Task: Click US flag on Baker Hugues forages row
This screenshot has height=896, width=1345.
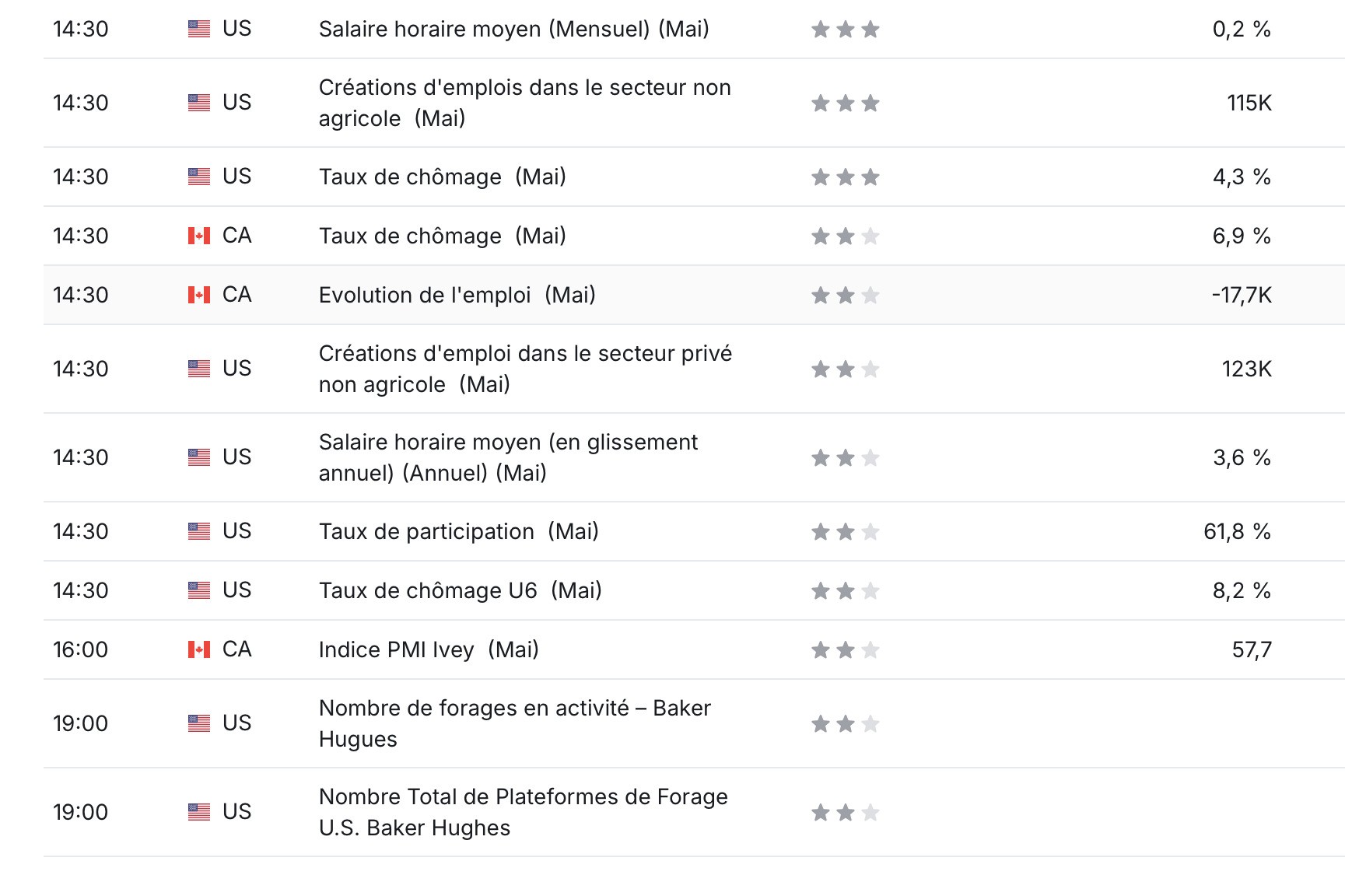Action: pyautogui.click(x=199, y=723)
